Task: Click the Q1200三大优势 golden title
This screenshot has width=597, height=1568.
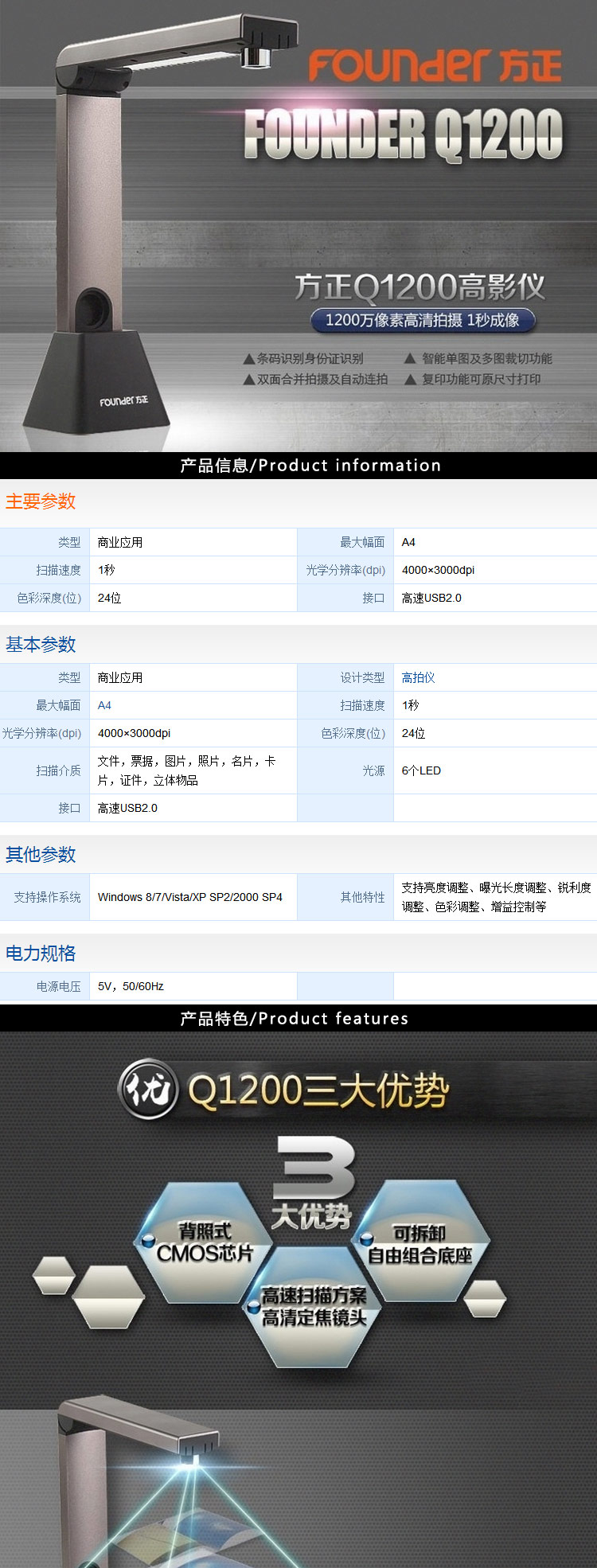Action: [318, 1090]
